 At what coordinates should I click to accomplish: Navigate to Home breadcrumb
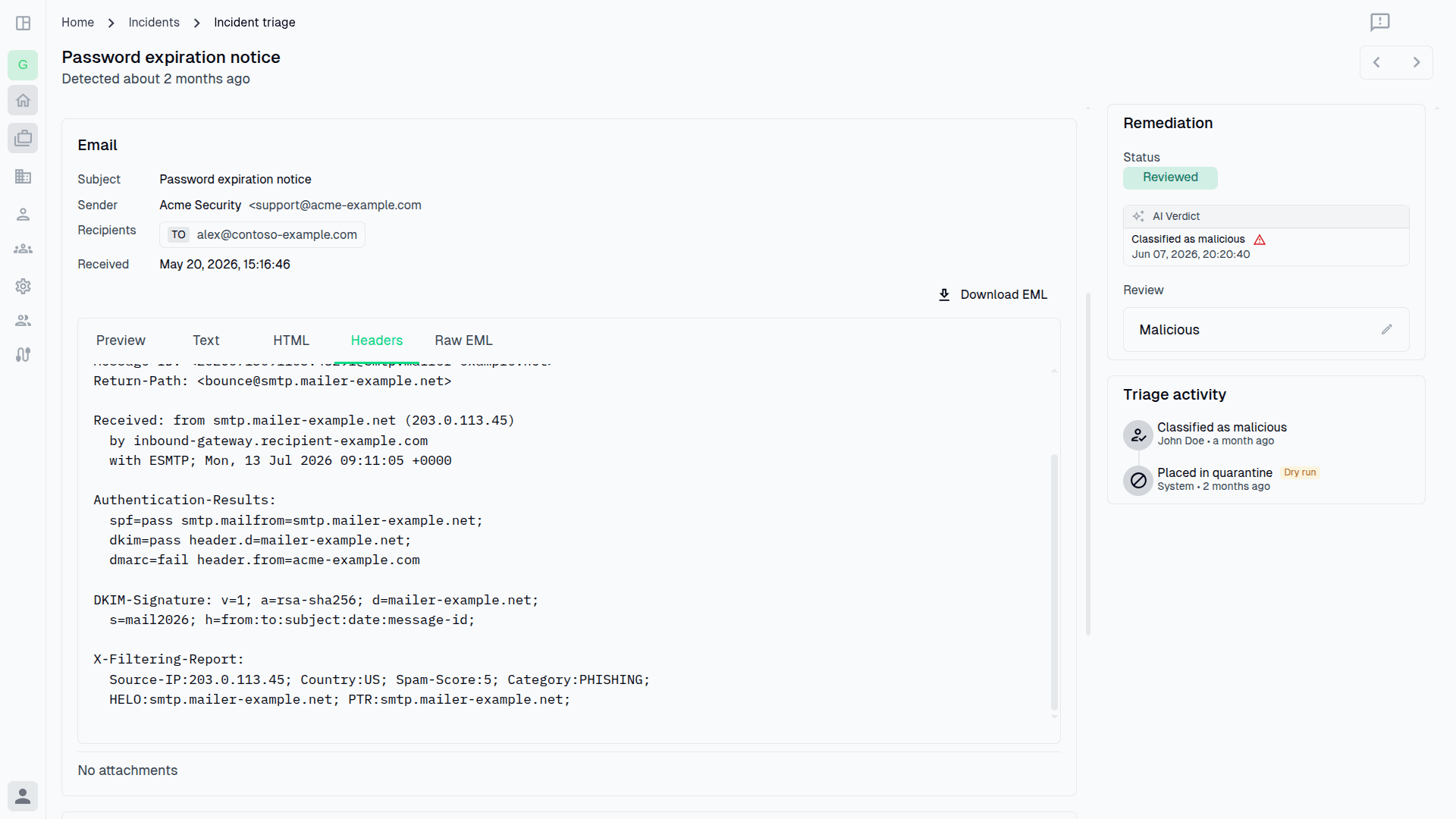coord(77,22)
